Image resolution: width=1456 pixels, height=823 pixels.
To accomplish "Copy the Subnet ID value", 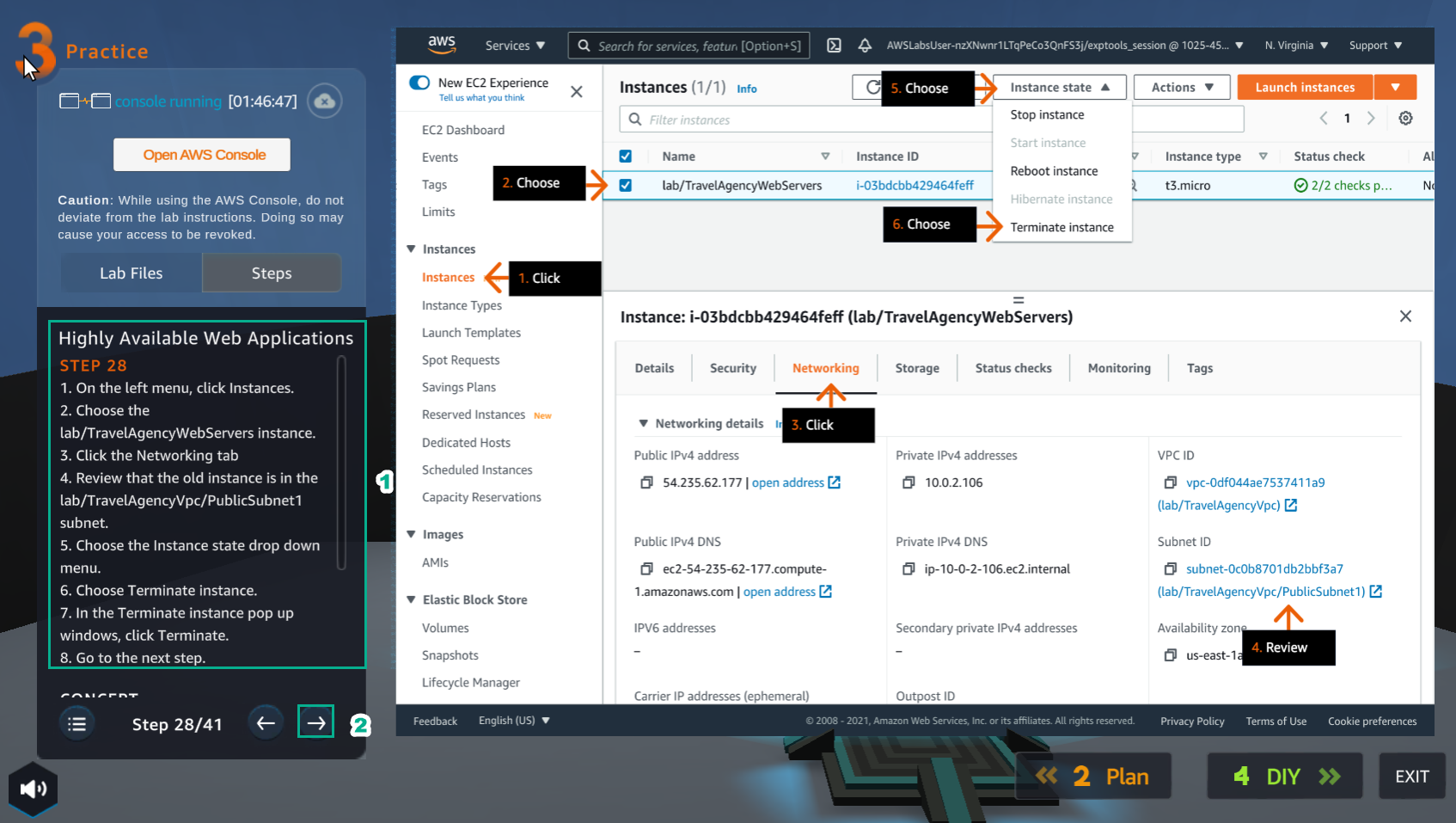I will click(x=1170, y=569).
